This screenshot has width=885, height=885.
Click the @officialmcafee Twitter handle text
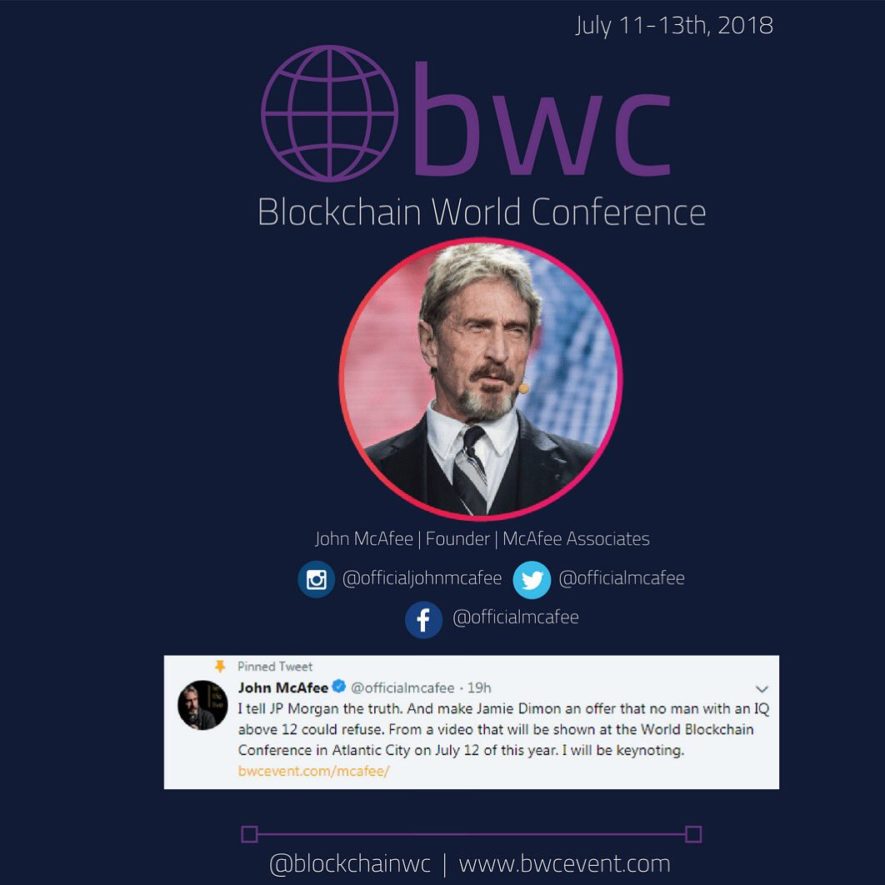coord(621,578)
